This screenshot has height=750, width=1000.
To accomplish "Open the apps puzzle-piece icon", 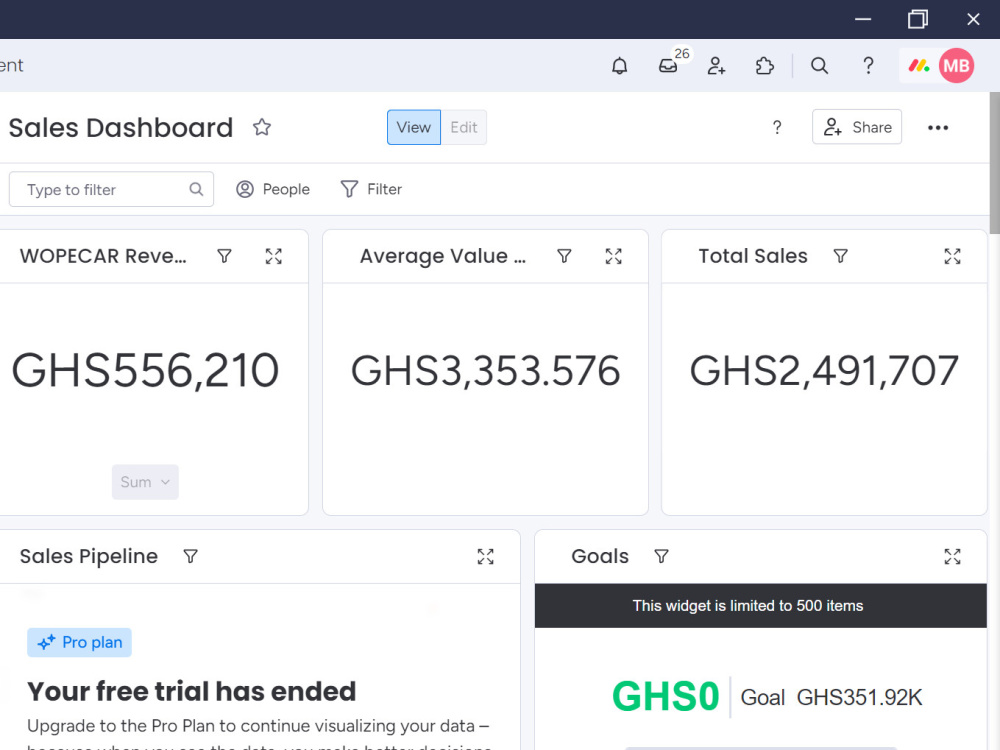I will coord(764,66).
